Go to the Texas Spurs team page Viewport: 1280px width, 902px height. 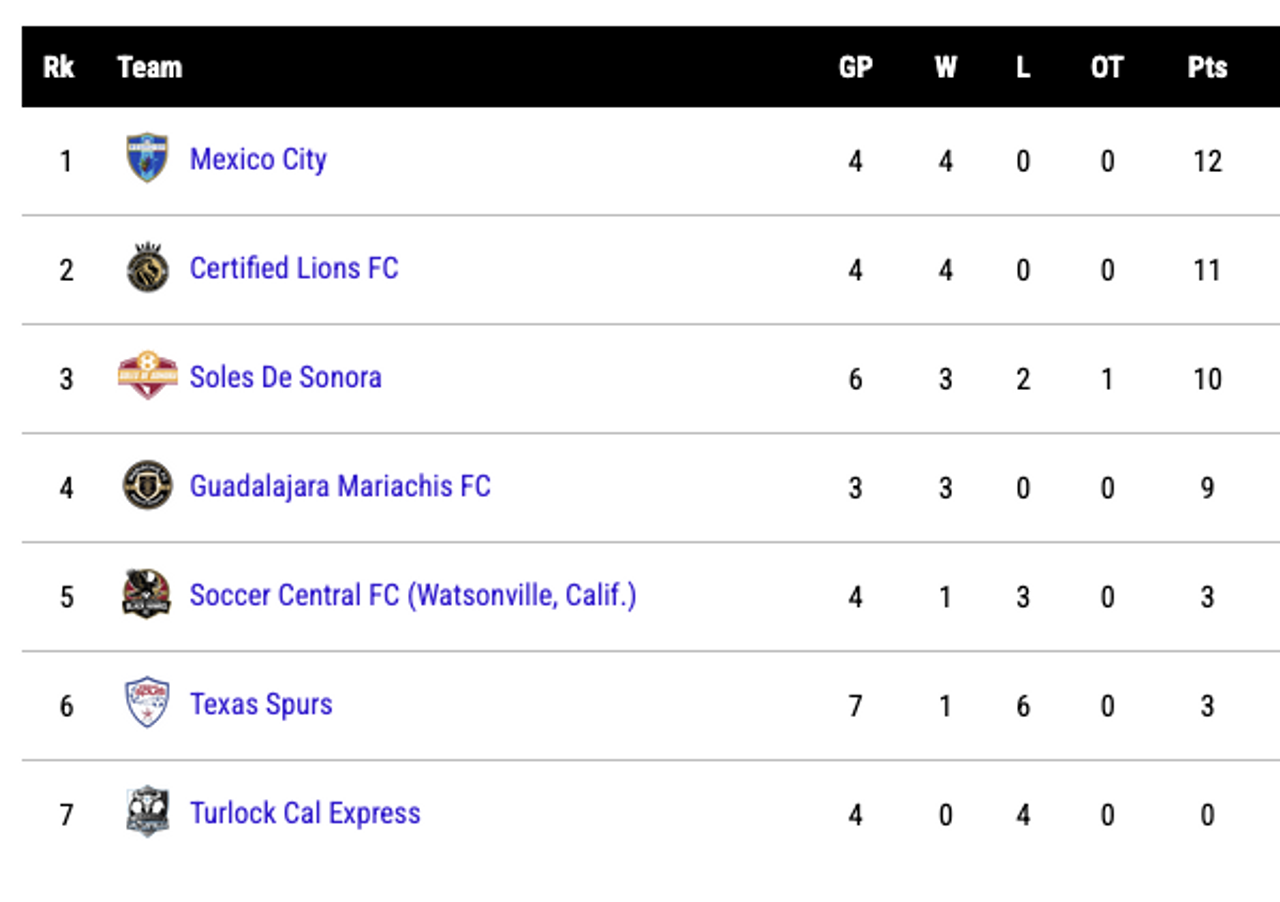(x=261, y=704)
